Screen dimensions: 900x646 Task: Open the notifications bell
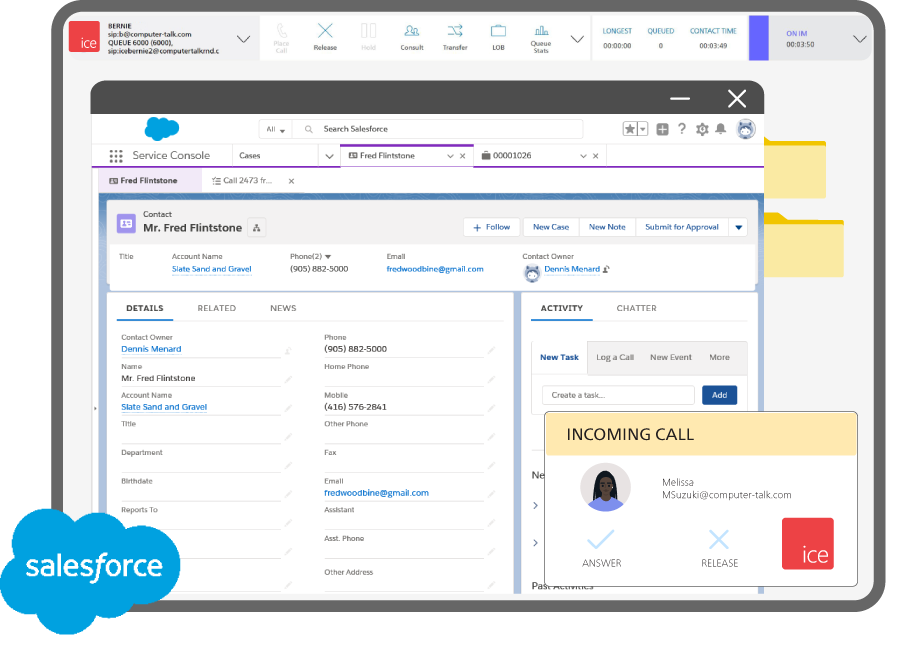click(720, 129)
